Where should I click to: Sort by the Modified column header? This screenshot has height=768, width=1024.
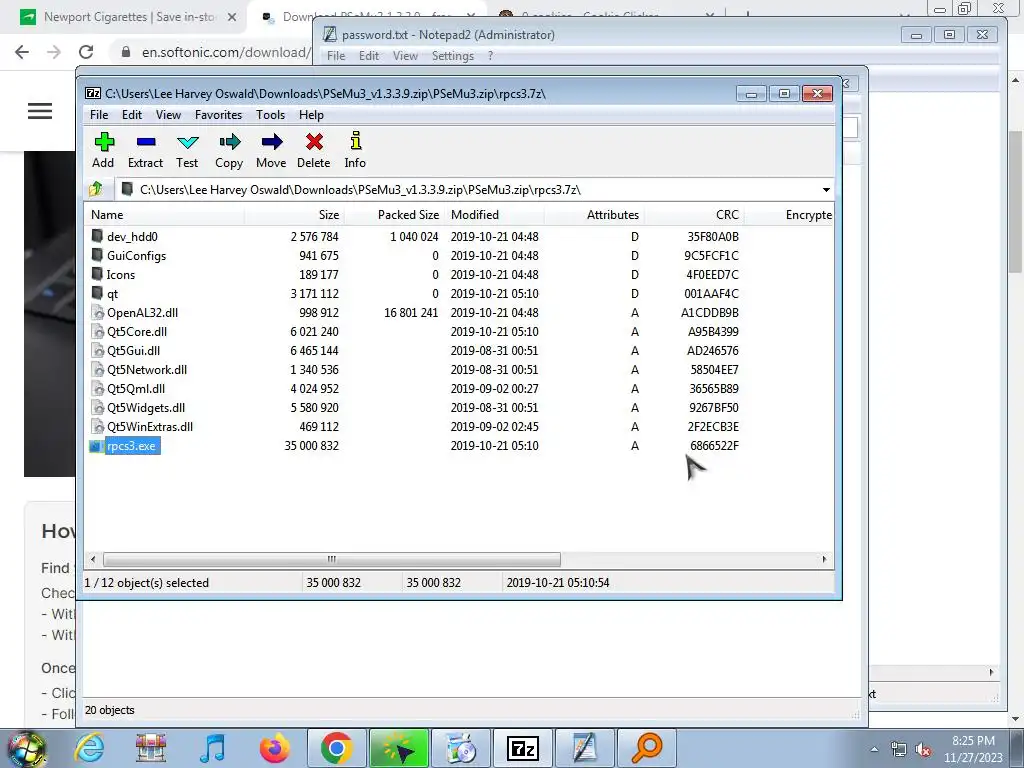pyautogui.click(x=494, y=215)
